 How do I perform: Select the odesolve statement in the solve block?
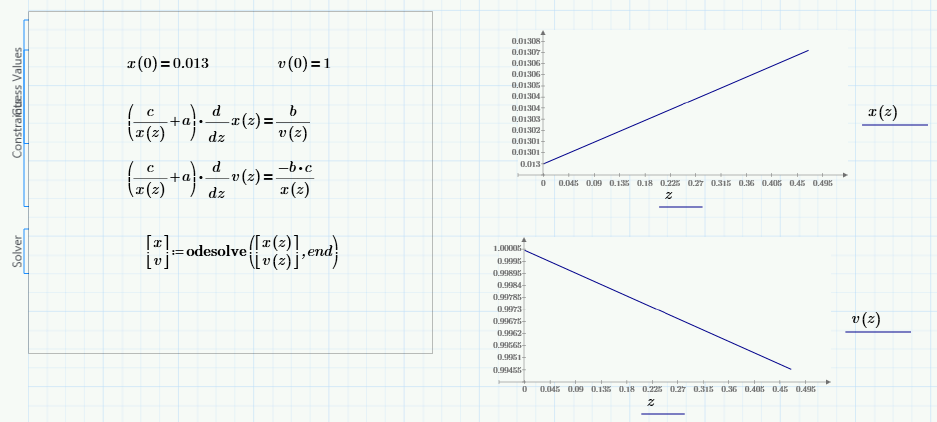click(242, 252)
